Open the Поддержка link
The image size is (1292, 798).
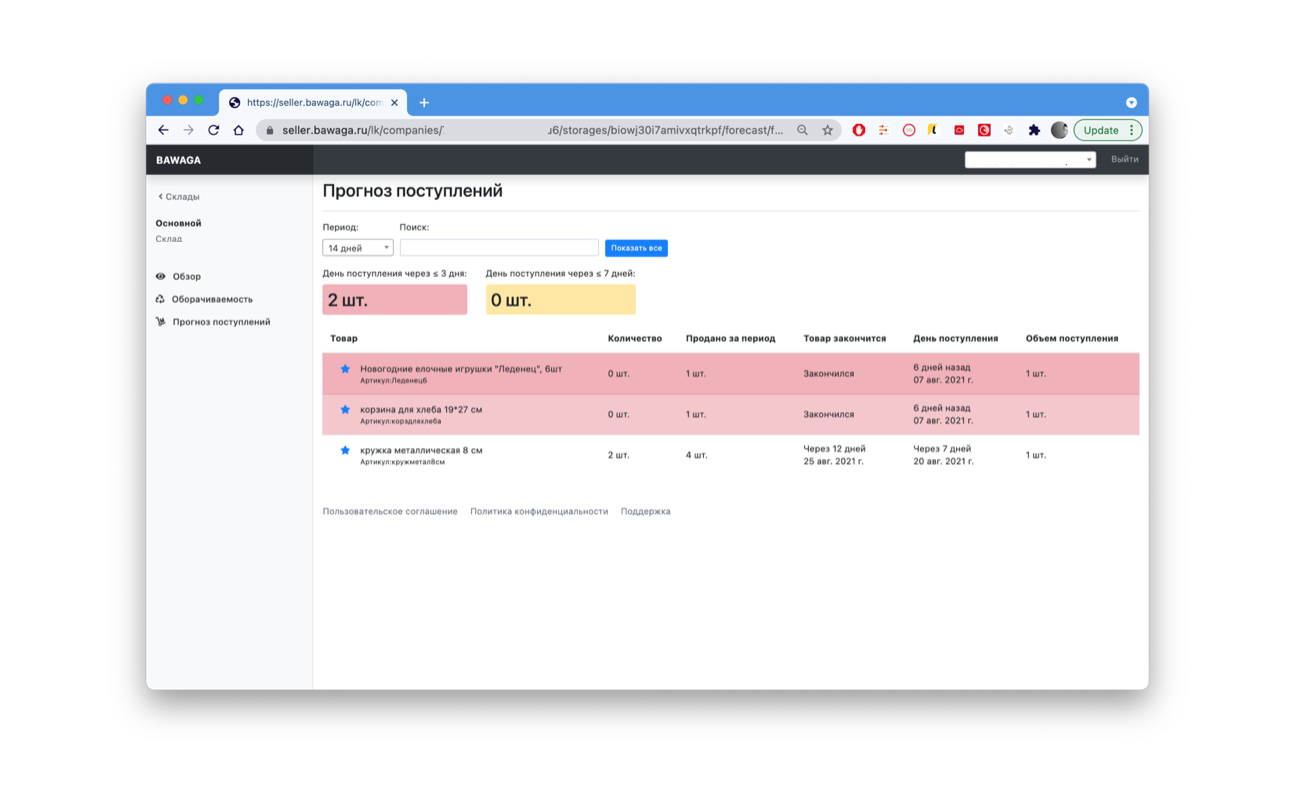(x=645, y=512)
